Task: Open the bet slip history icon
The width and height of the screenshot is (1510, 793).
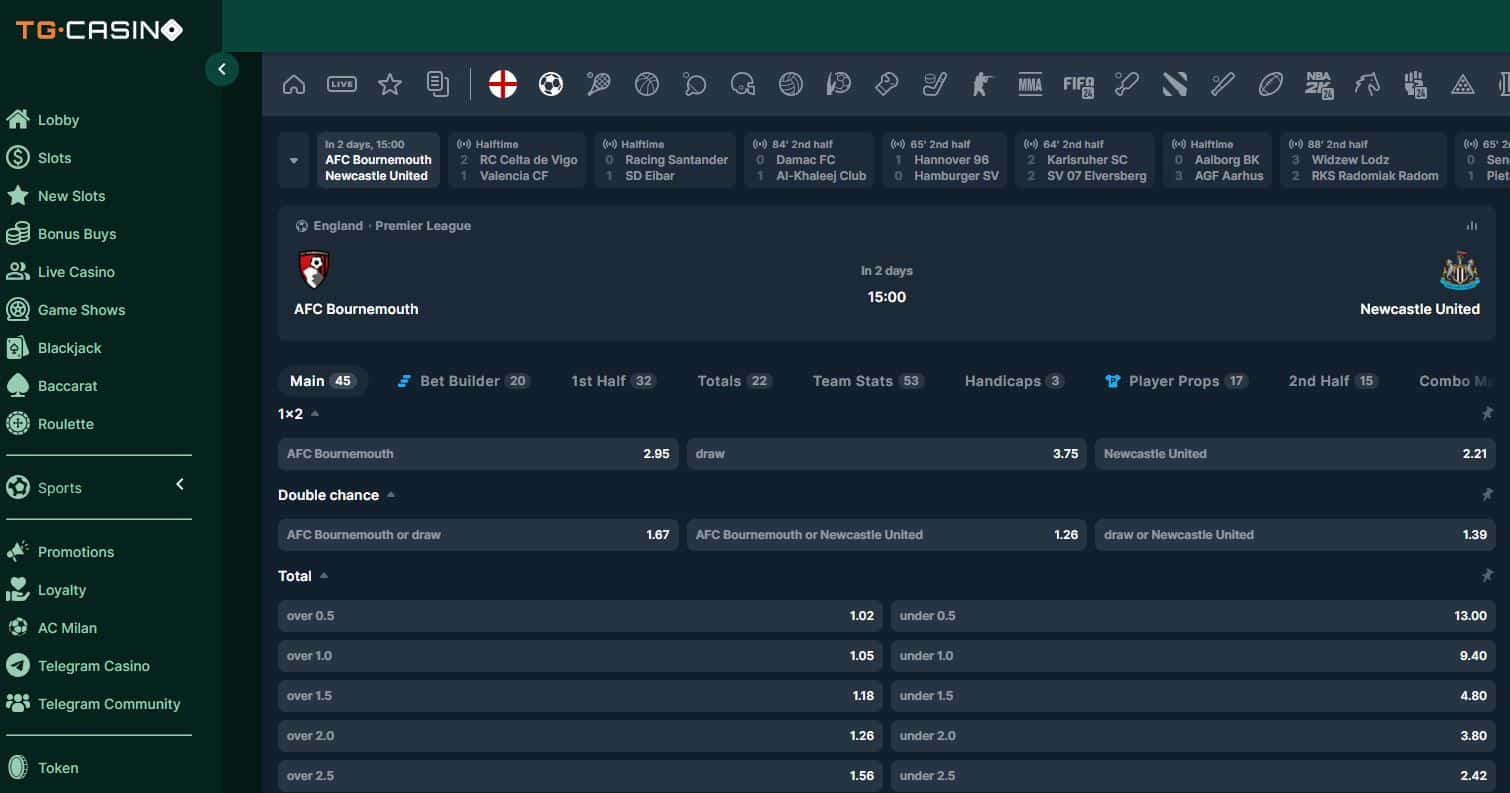Action: pyautogui.click(x=438, y=85)
